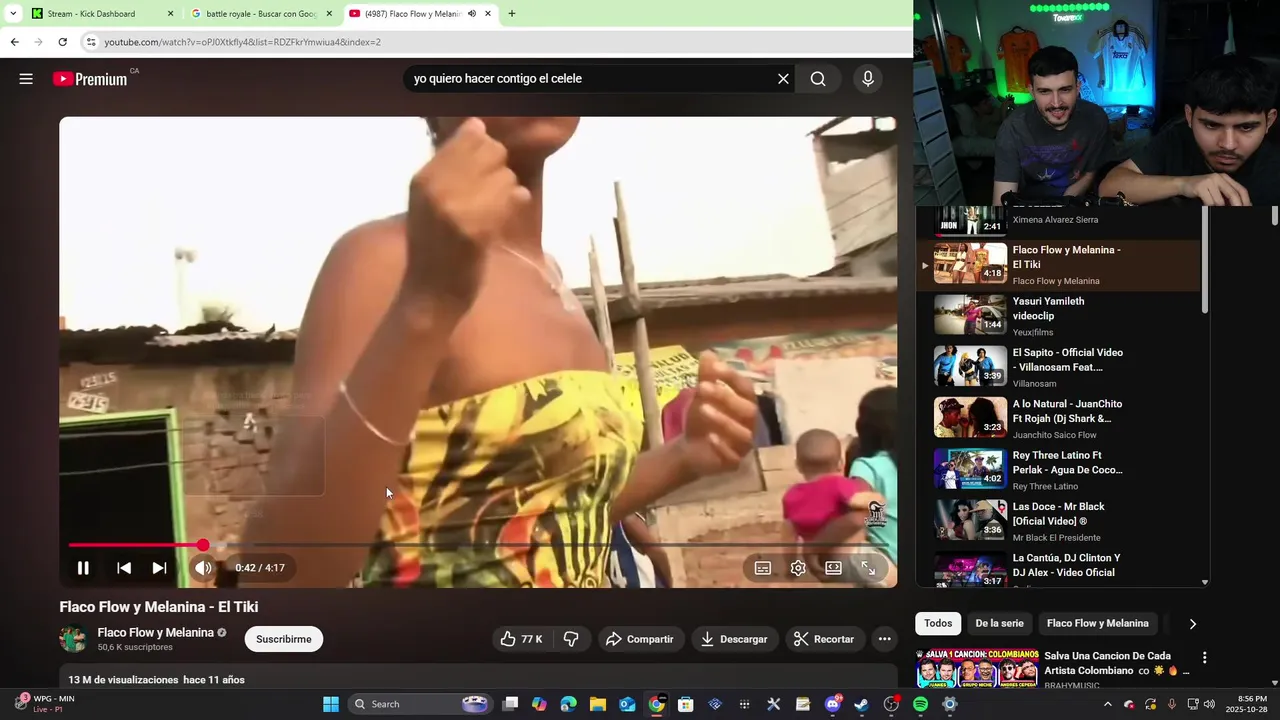Screen dimensions: 1280x720
Task: Create clip using Recortar button
Action: point(824,639)
